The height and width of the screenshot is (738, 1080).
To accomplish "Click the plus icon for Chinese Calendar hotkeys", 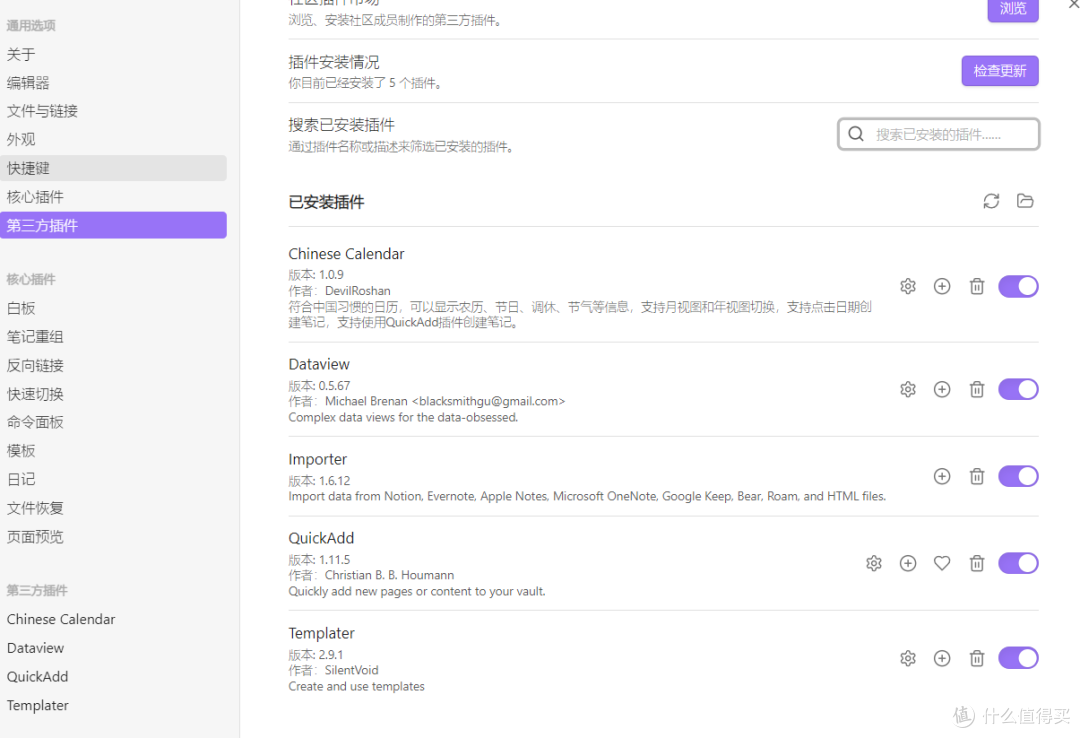I will point(942,286).
